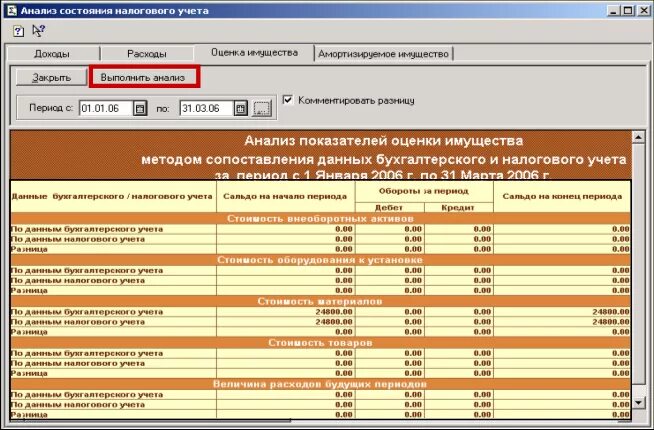Image resolution: width=654 pixels, height=430 pixels.
Task: Select Разница row under оборудования к установке
Action: point(320,291)
